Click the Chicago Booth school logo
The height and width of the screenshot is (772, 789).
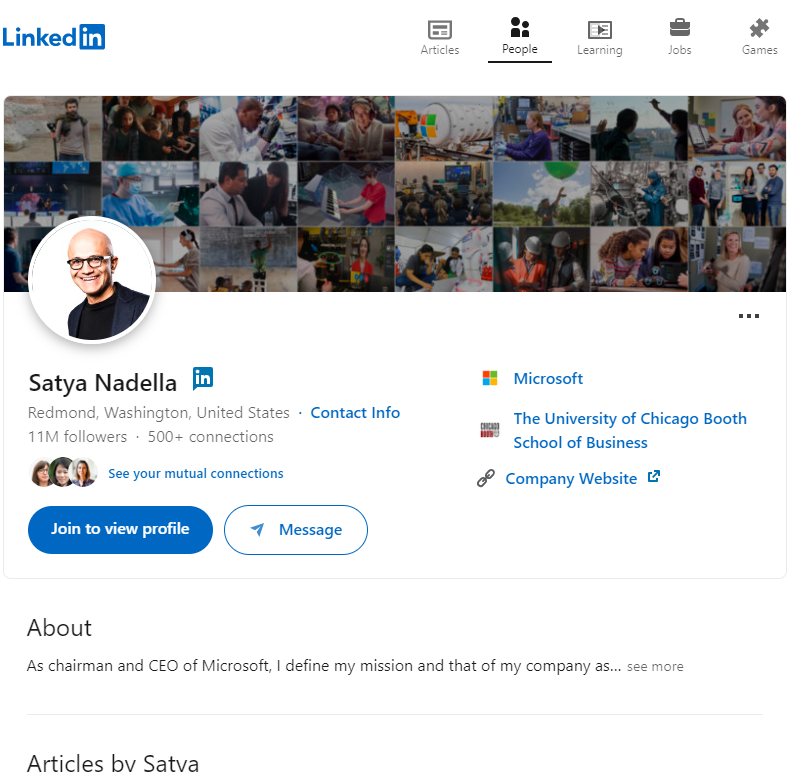click(x=490, y=430)
